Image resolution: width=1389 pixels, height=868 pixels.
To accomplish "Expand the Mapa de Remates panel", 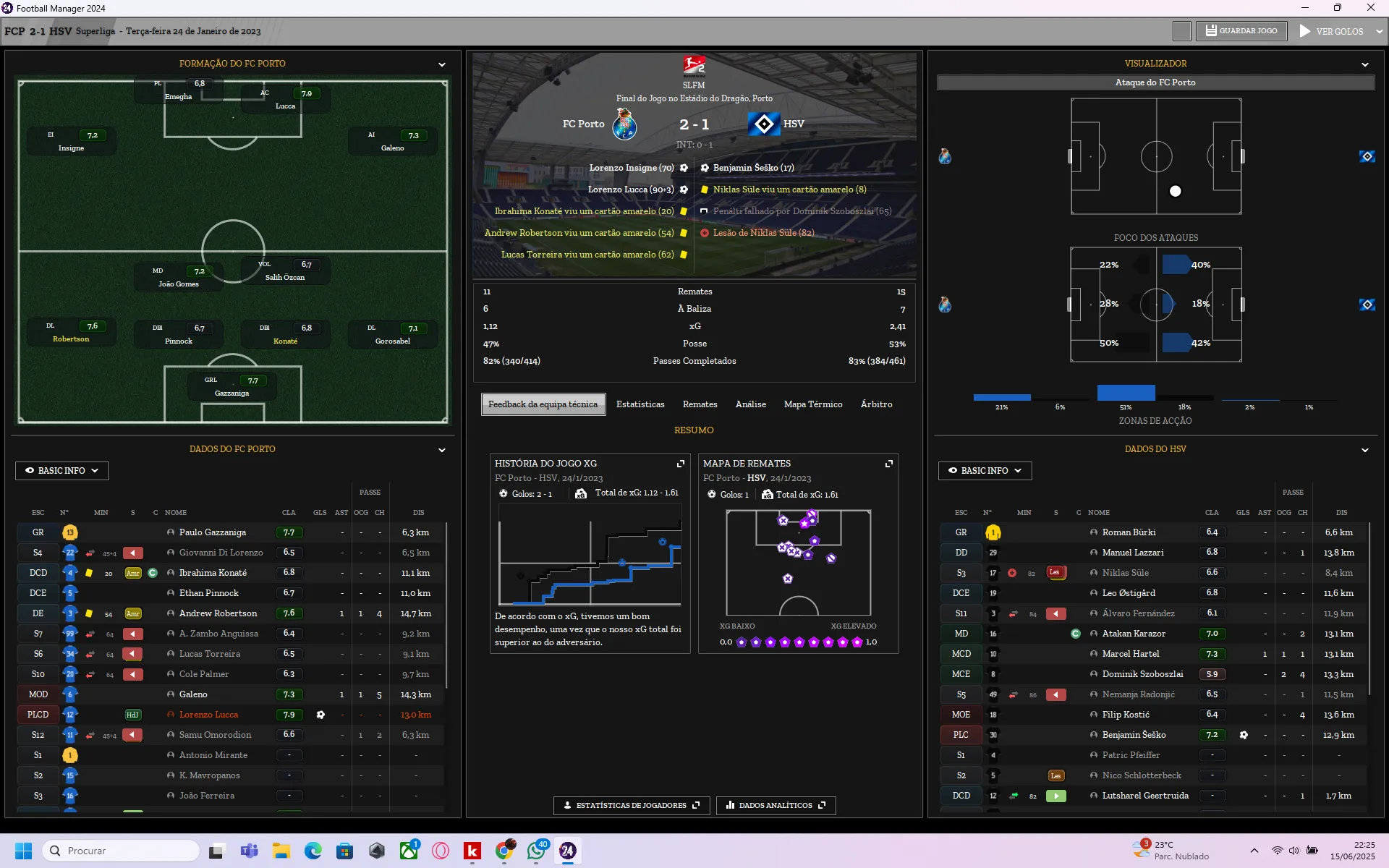I will (x=888, y=464).
